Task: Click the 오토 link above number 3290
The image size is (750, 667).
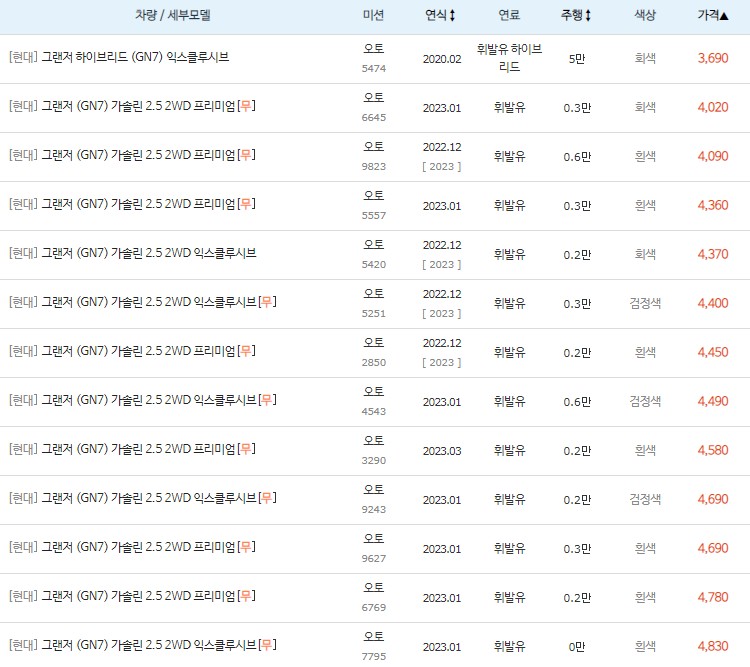Action: 374,440
